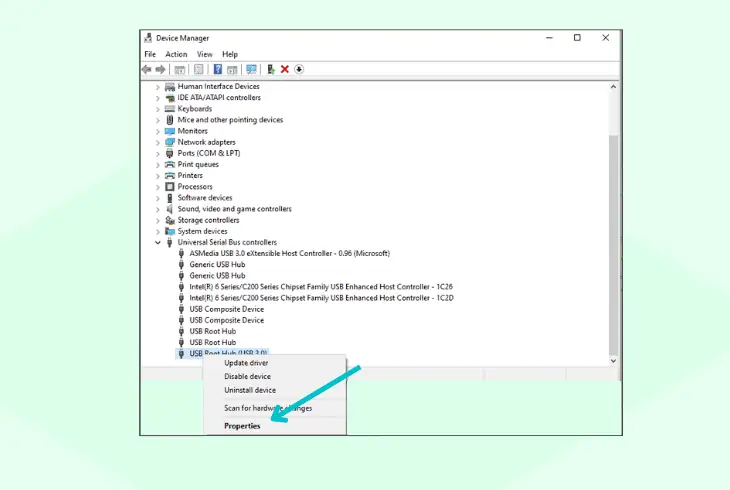Click the scrollbar up arrow
Screen dimensions: 730x490
tap(613, 87)
